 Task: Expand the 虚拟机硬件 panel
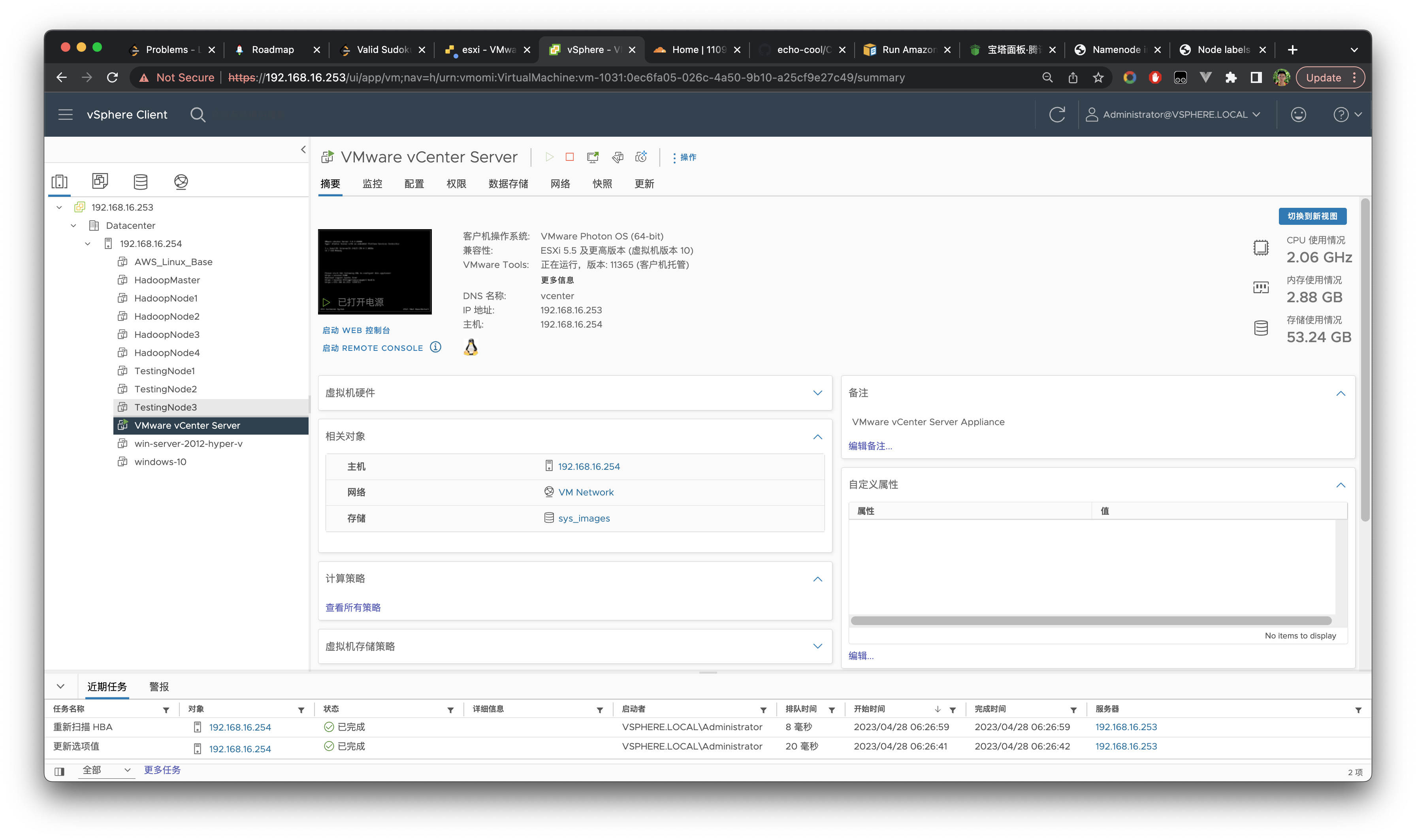[817, 393]
